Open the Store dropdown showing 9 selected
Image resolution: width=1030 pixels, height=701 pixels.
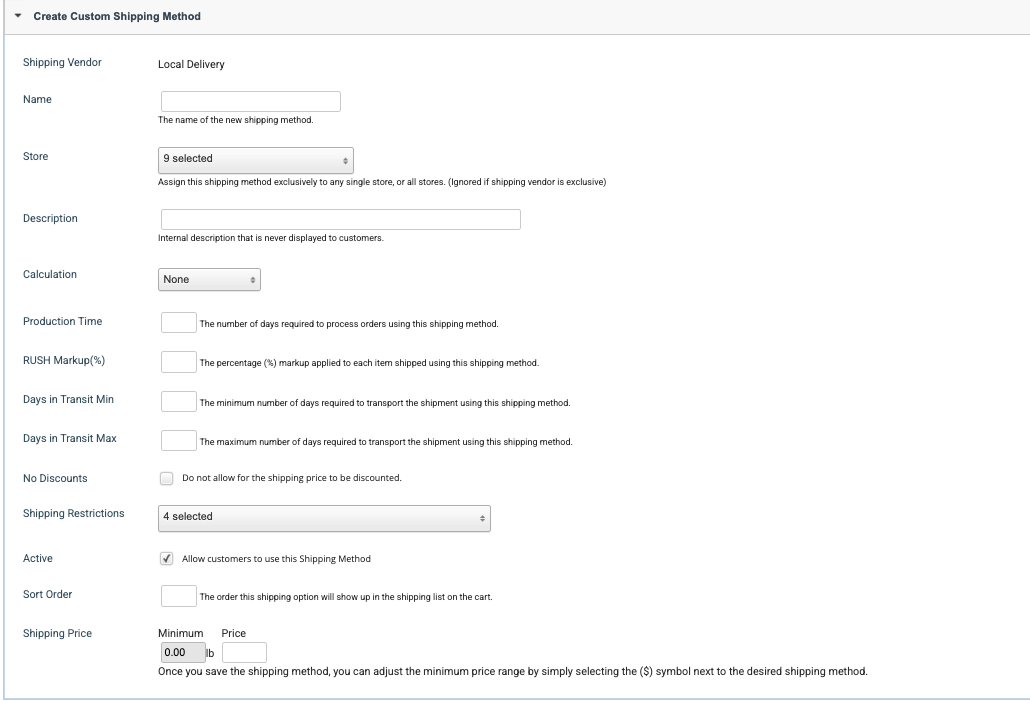tap(256, 160)
